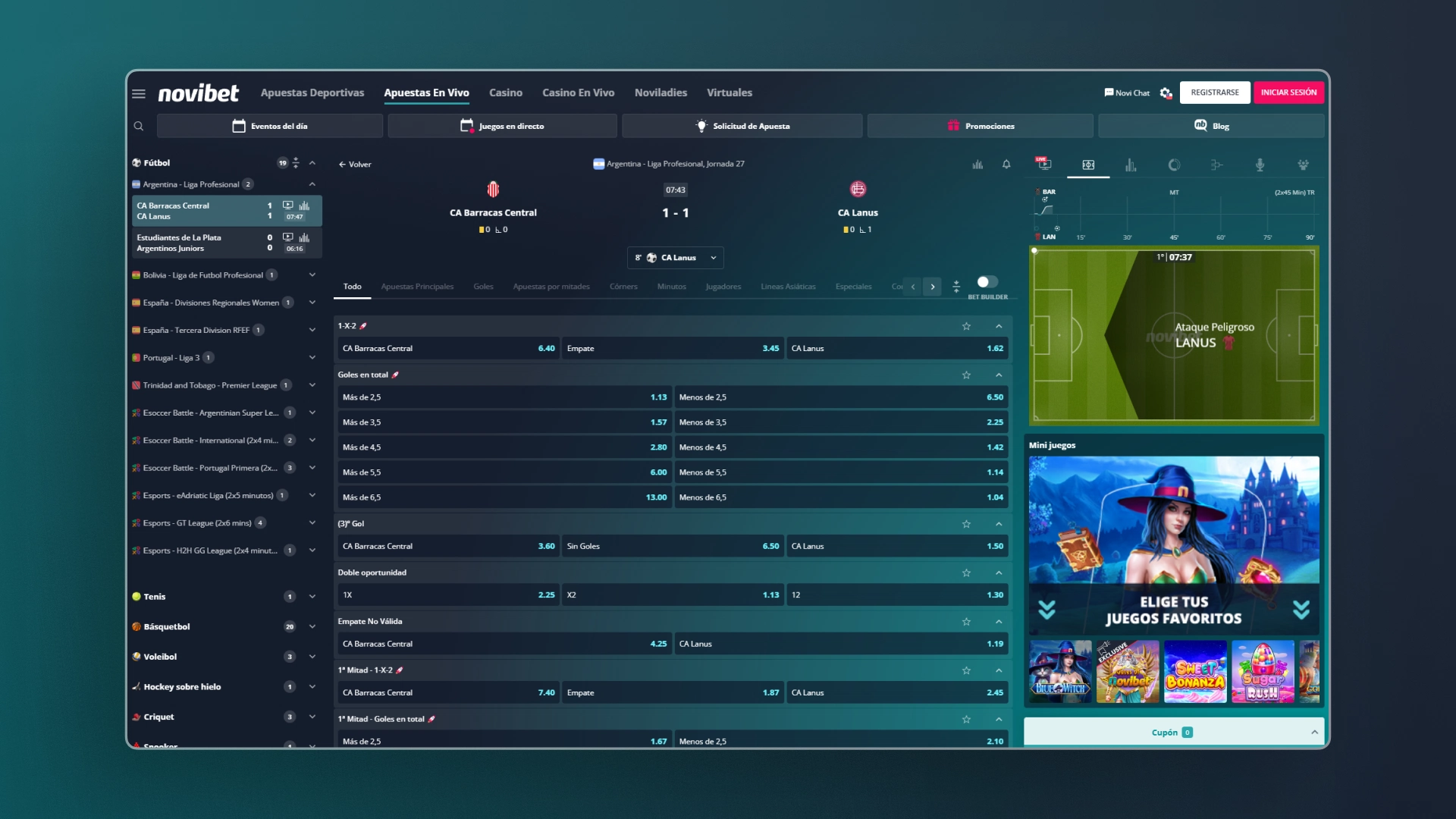Click the notification bell icon
1456x819 pixels.
[1006, 164]
